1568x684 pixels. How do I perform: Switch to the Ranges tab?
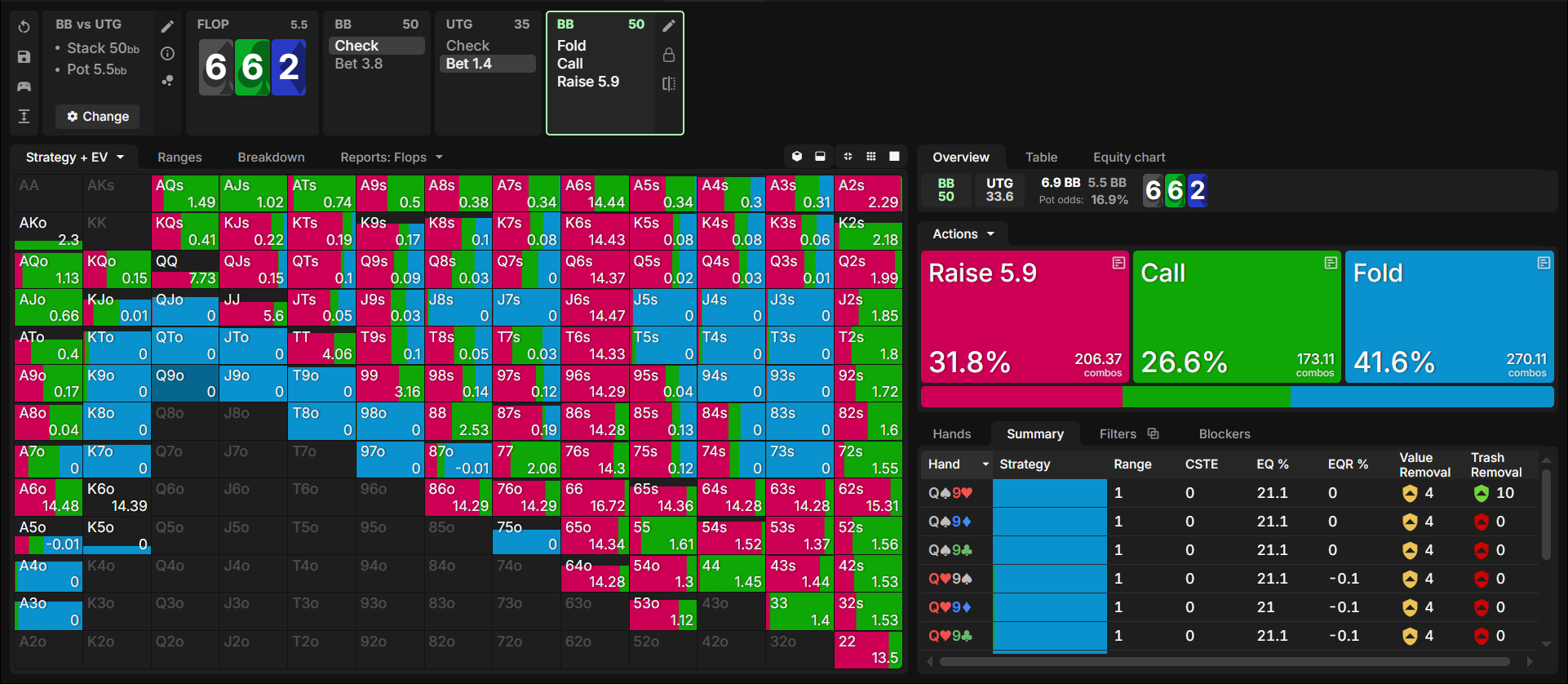tap(179, 158)
